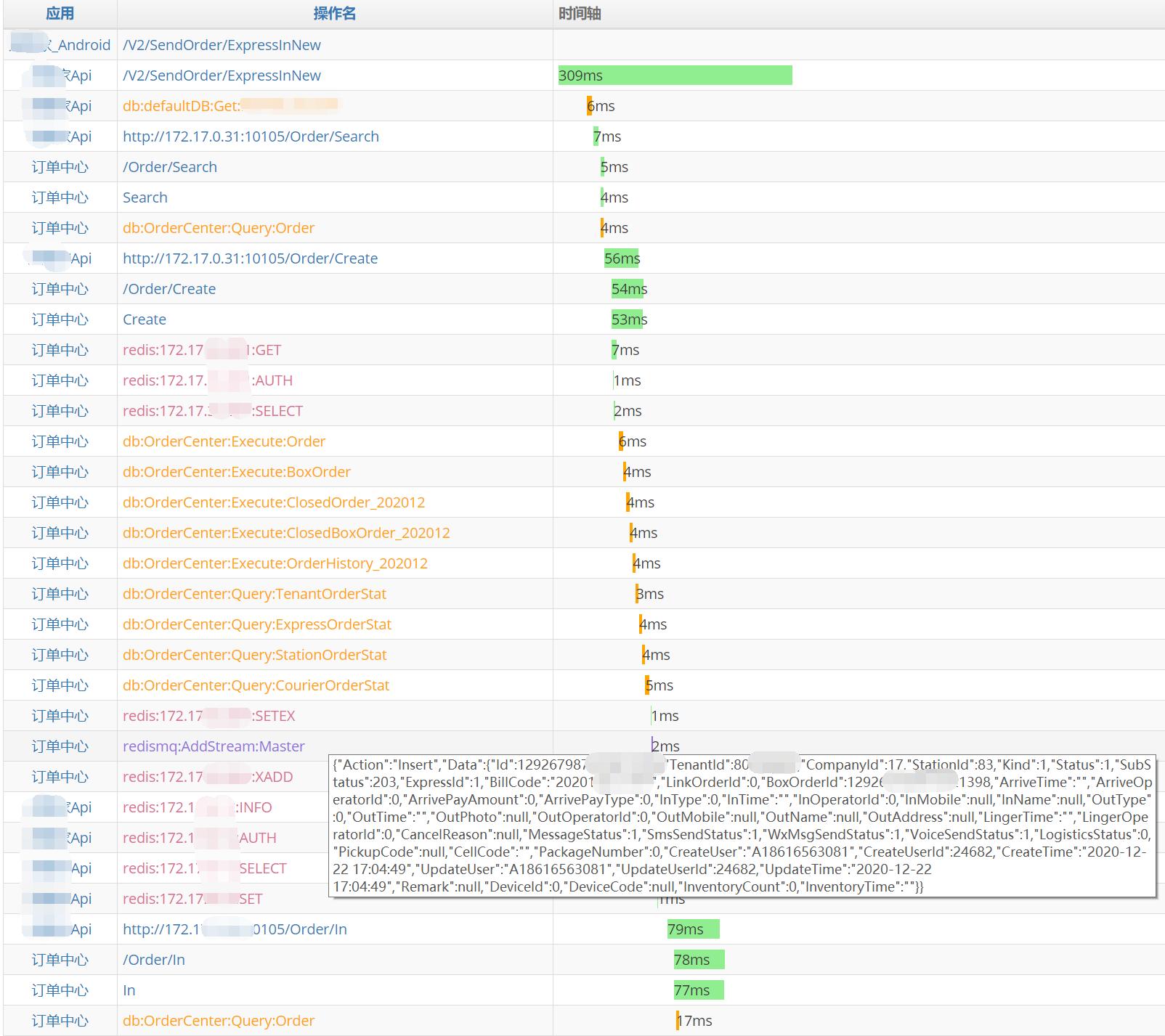Click the 79ms timeline bar
This screenshot has width=1165, height=1036.
pos(693,929)
